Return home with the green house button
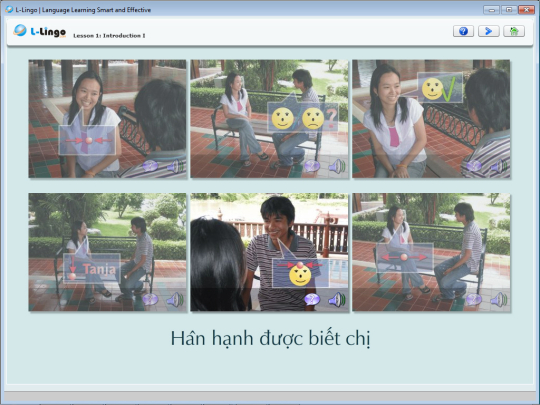 tap(514, 31)
